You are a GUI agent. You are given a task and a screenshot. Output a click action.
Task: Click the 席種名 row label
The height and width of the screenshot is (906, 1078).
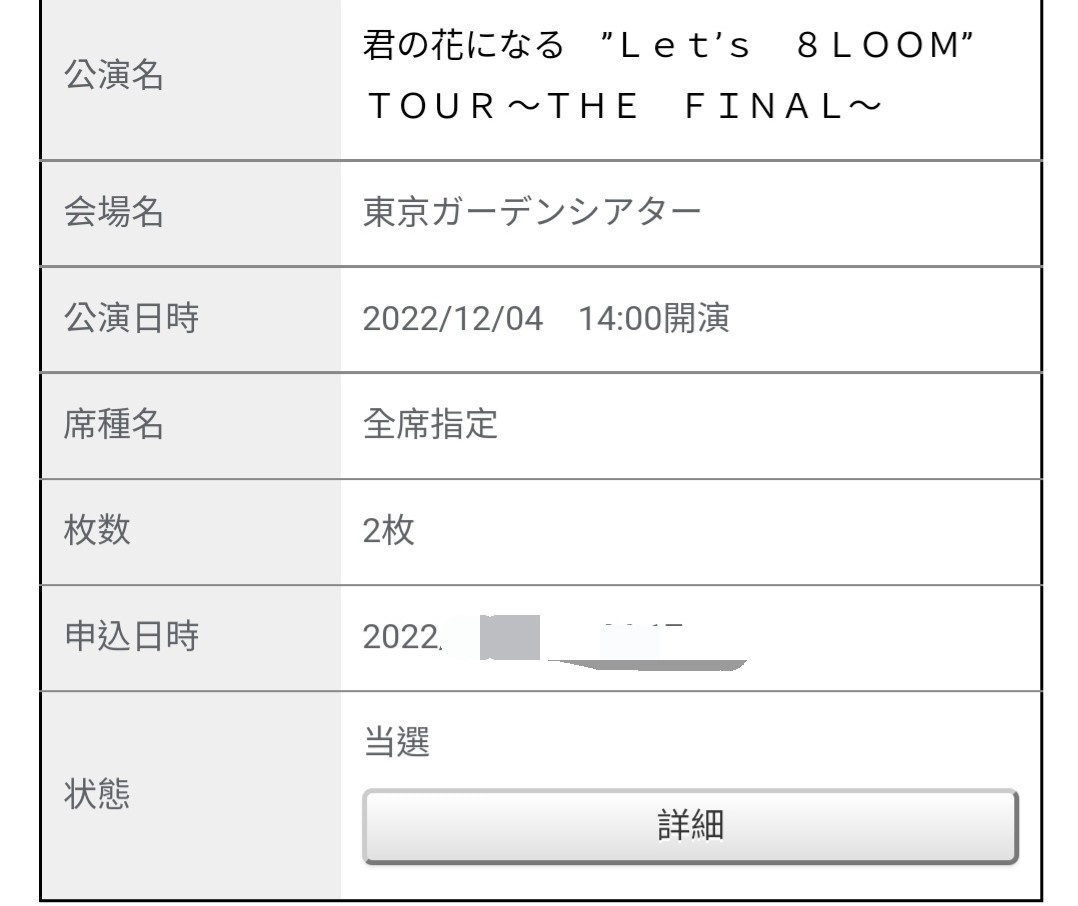click(113, 424)
